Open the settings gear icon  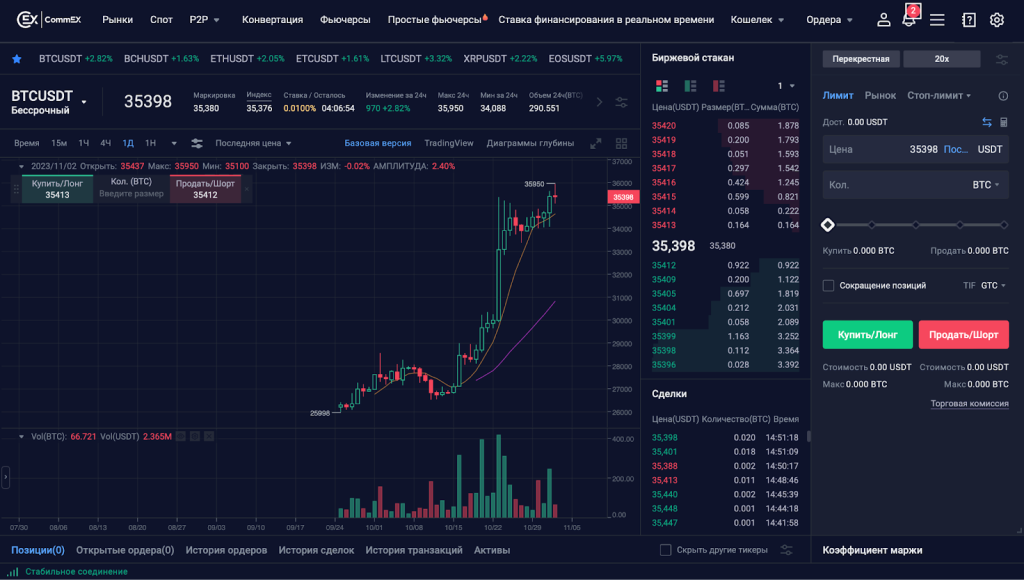click(x=996, y=20)
